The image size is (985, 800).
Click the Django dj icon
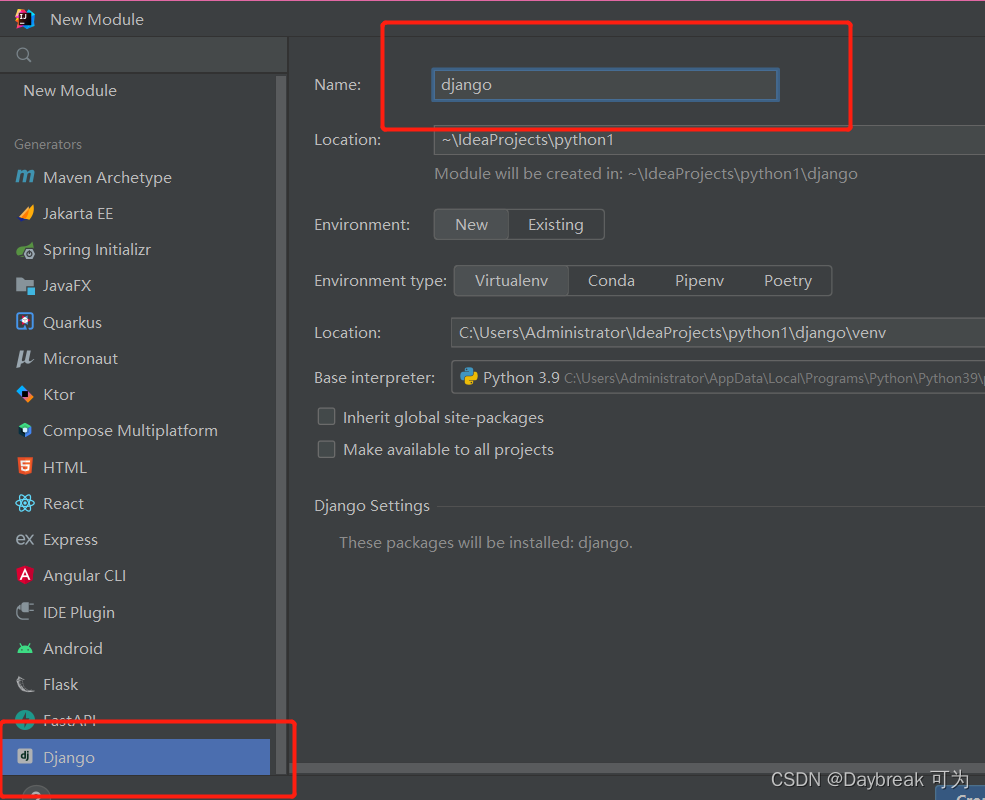pos(24,756)
